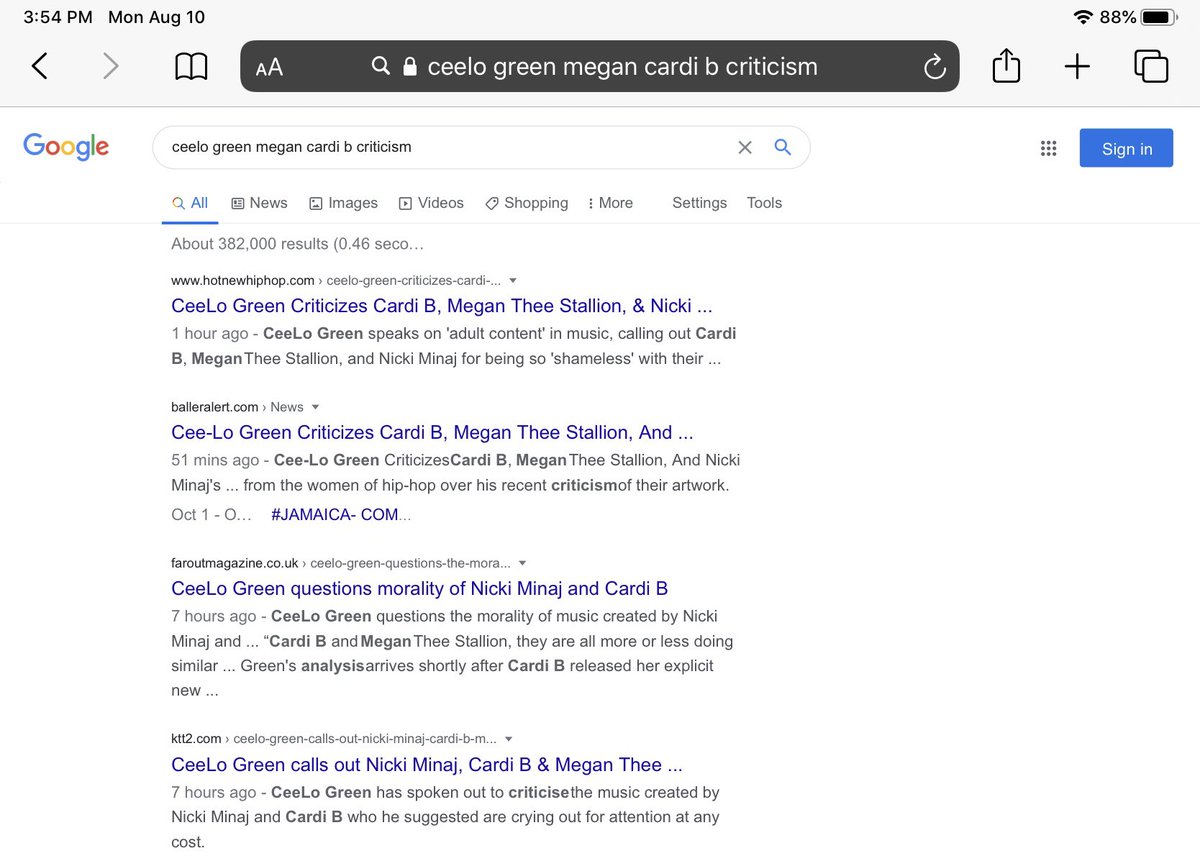Tap the 3:54 PM clock in status bar
Image resolution: width=1200 pixels, height=856 pixels.
coord(58,17)
